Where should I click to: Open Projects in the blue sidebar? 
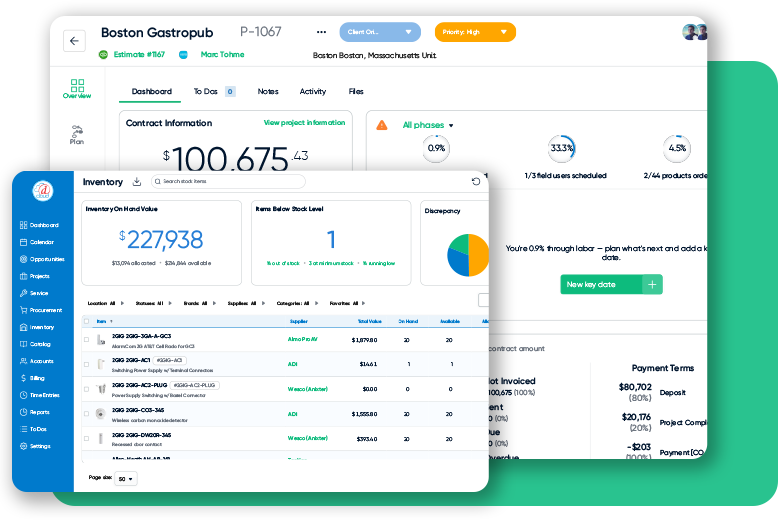[35, 276]
